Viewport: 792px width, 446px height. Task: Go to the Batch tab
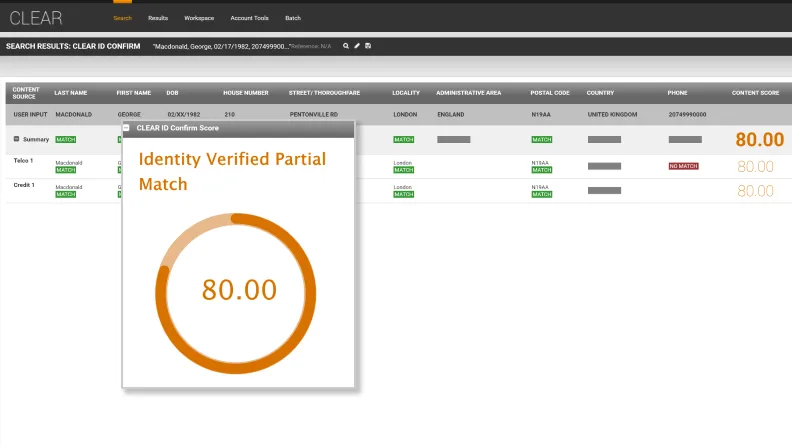(x=292, y=18)
